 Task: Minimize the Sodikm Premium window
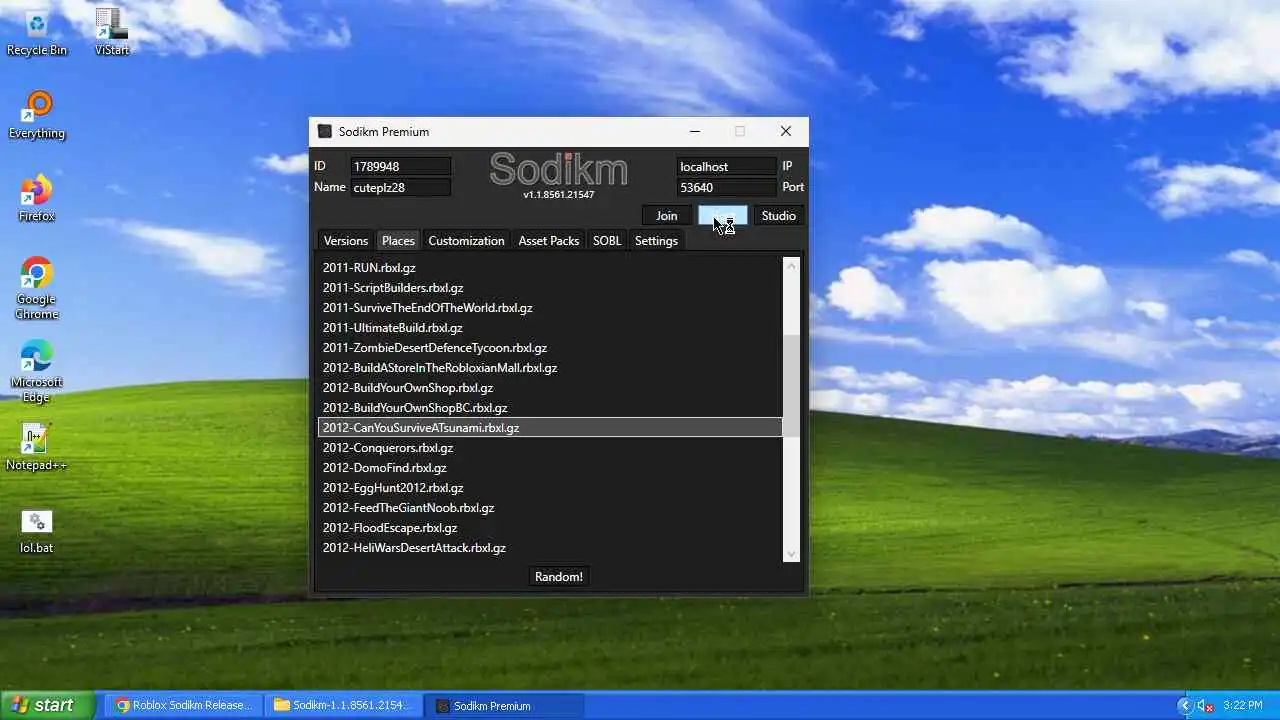point(695,131)
